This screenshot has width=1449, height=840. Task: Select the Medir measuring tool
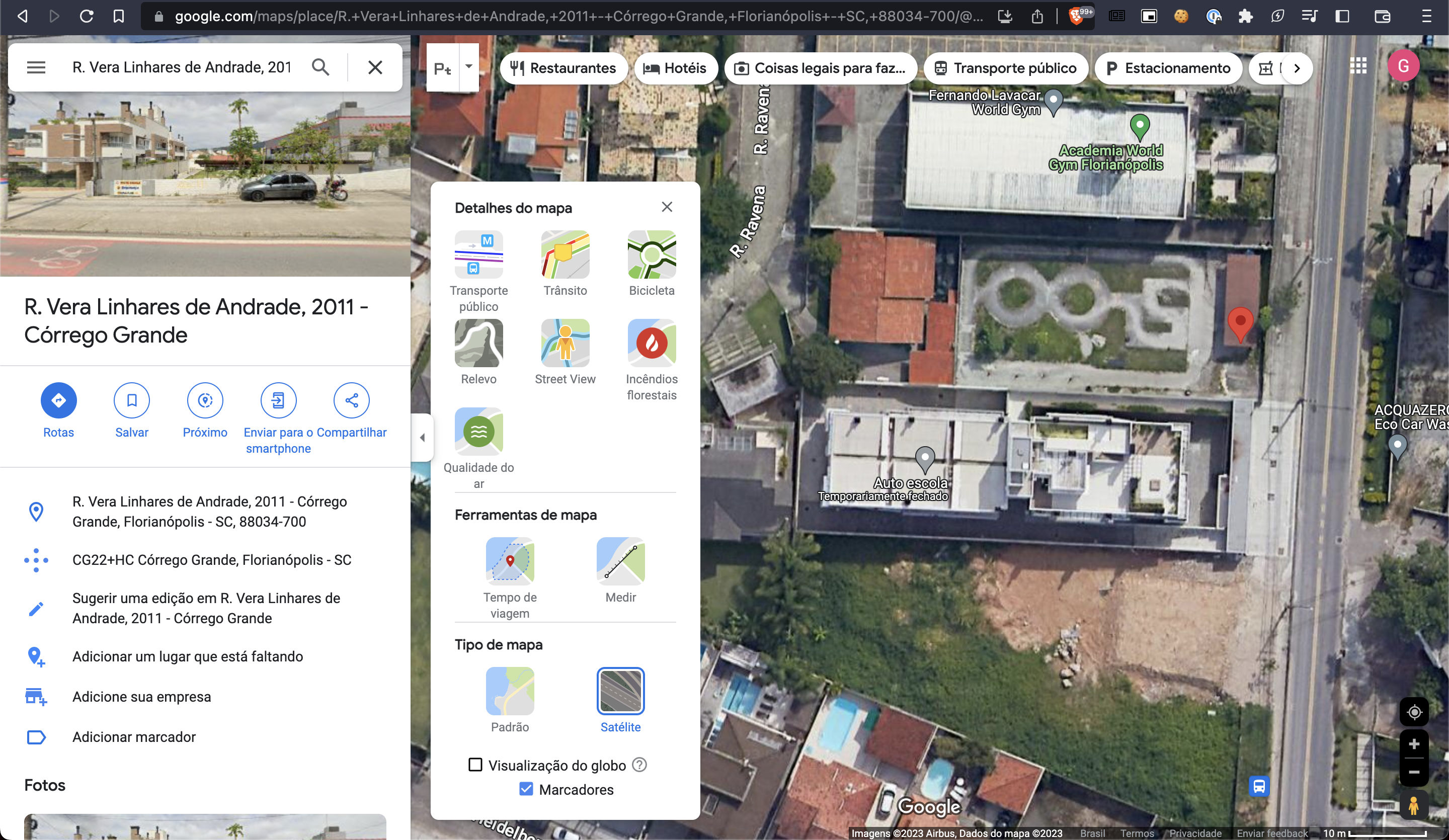click(620, 561)
